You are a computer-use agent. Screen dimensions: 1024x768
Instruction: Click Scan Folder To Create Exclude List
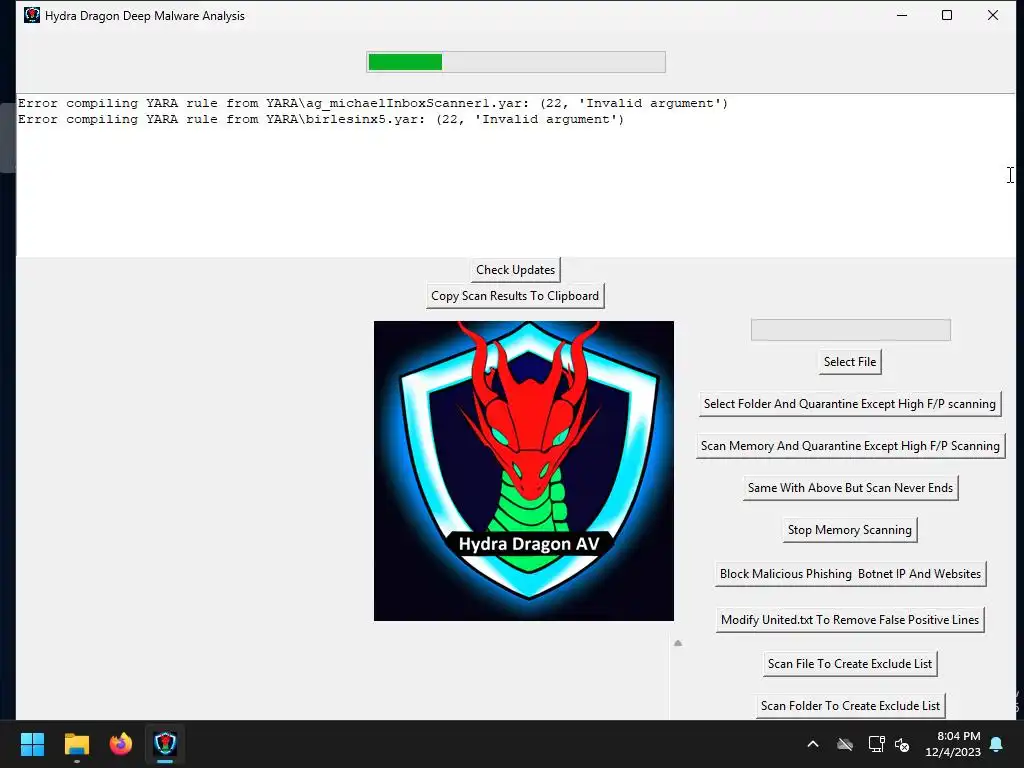coord(850,706)
